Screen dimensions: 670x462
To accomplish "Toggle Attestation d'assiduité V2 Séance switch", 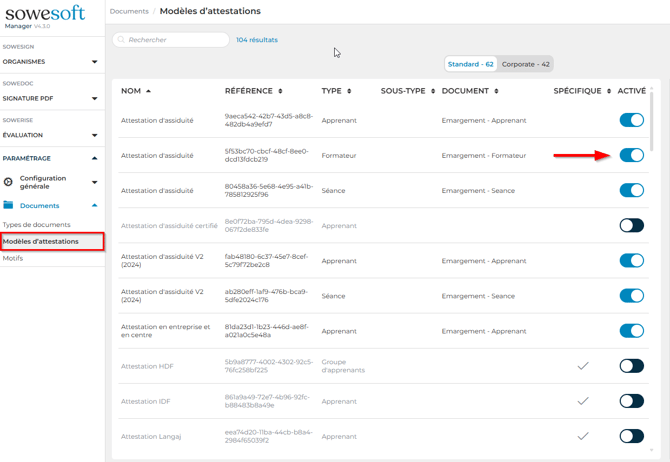I will point(632,295).
